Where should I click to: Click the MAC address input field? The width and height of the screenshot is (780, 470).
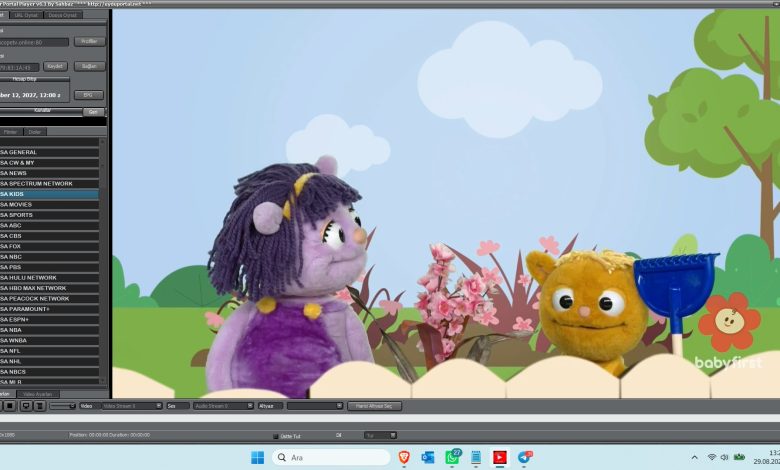[x=19, y=67]
